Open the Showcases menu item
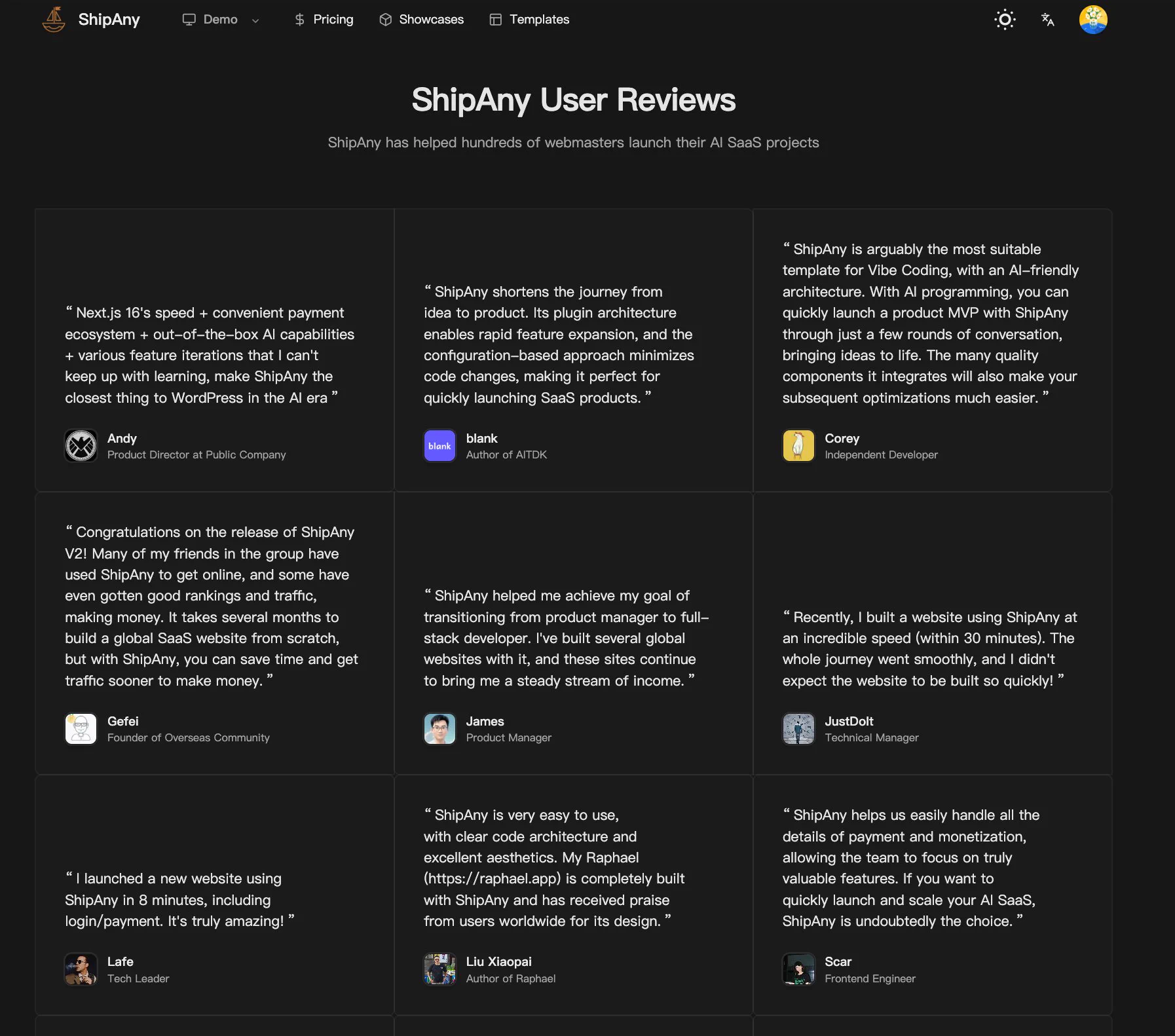Screen dimensions: 1175x1036 click(x=431, y=20)
